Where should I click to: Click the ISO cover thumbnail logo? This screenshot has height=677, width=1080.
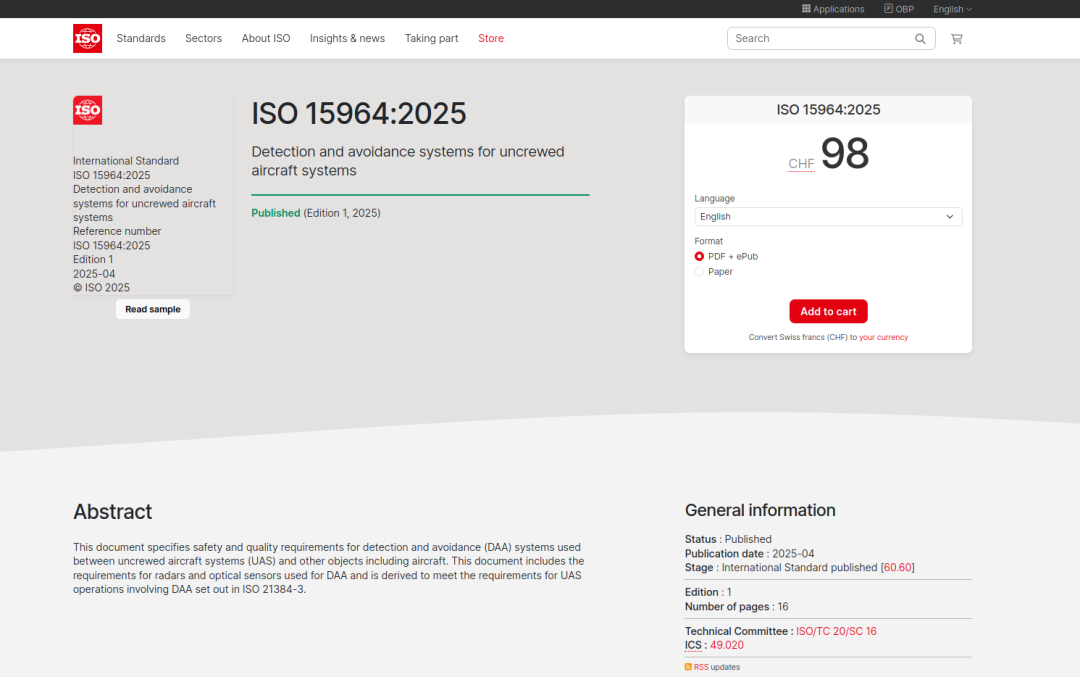coord(87,110)
